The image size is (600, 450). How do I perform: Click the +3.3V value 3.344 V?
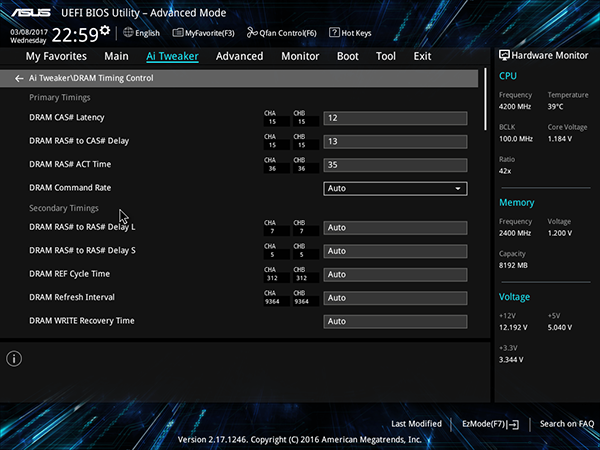click(511, 360)
